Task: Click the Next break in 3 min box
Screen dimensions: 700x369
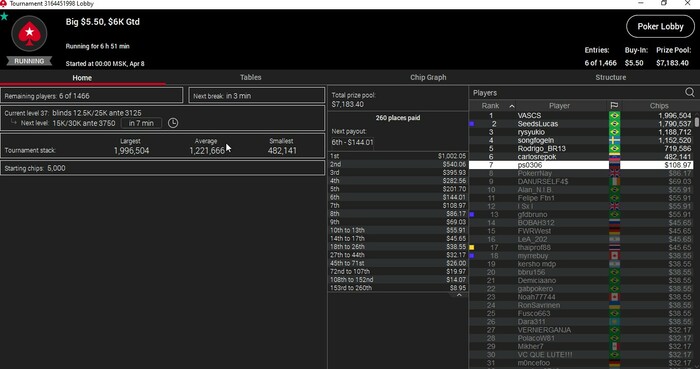Action: point(257,95)
